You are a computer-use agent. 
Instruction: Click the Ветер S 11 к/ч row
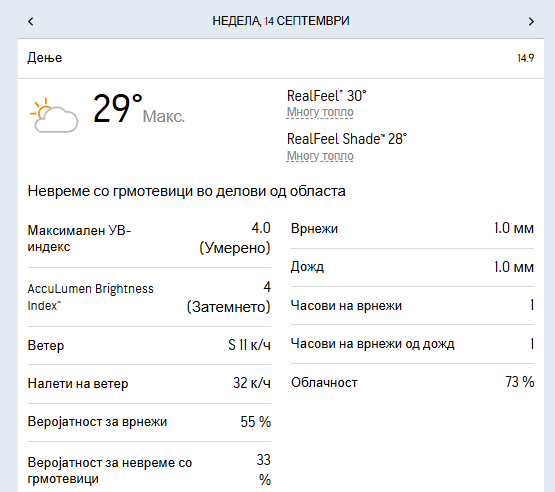149,345
